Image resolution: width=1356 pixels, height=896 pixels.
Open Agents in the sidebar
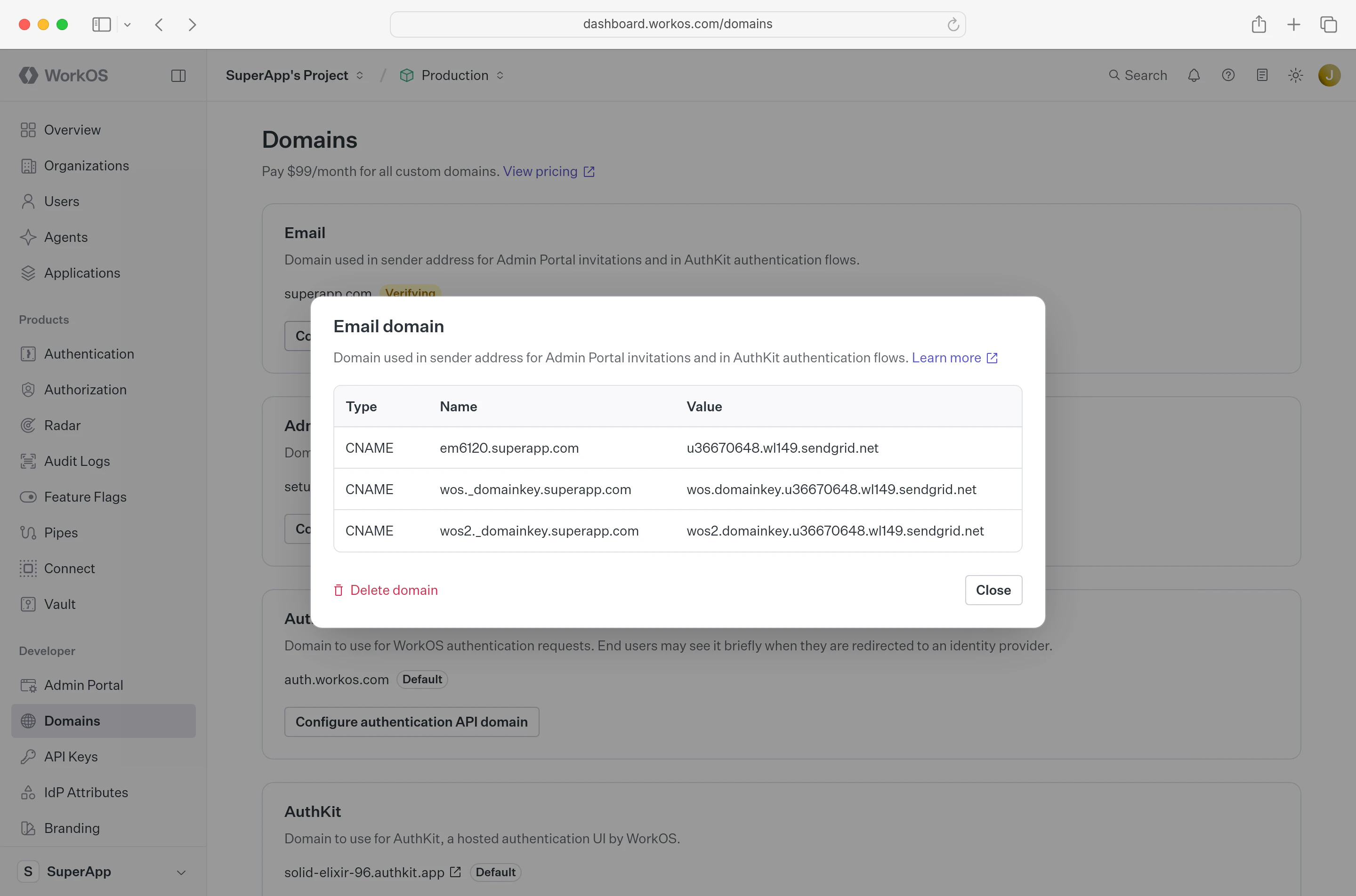click(x=104, y=237)
